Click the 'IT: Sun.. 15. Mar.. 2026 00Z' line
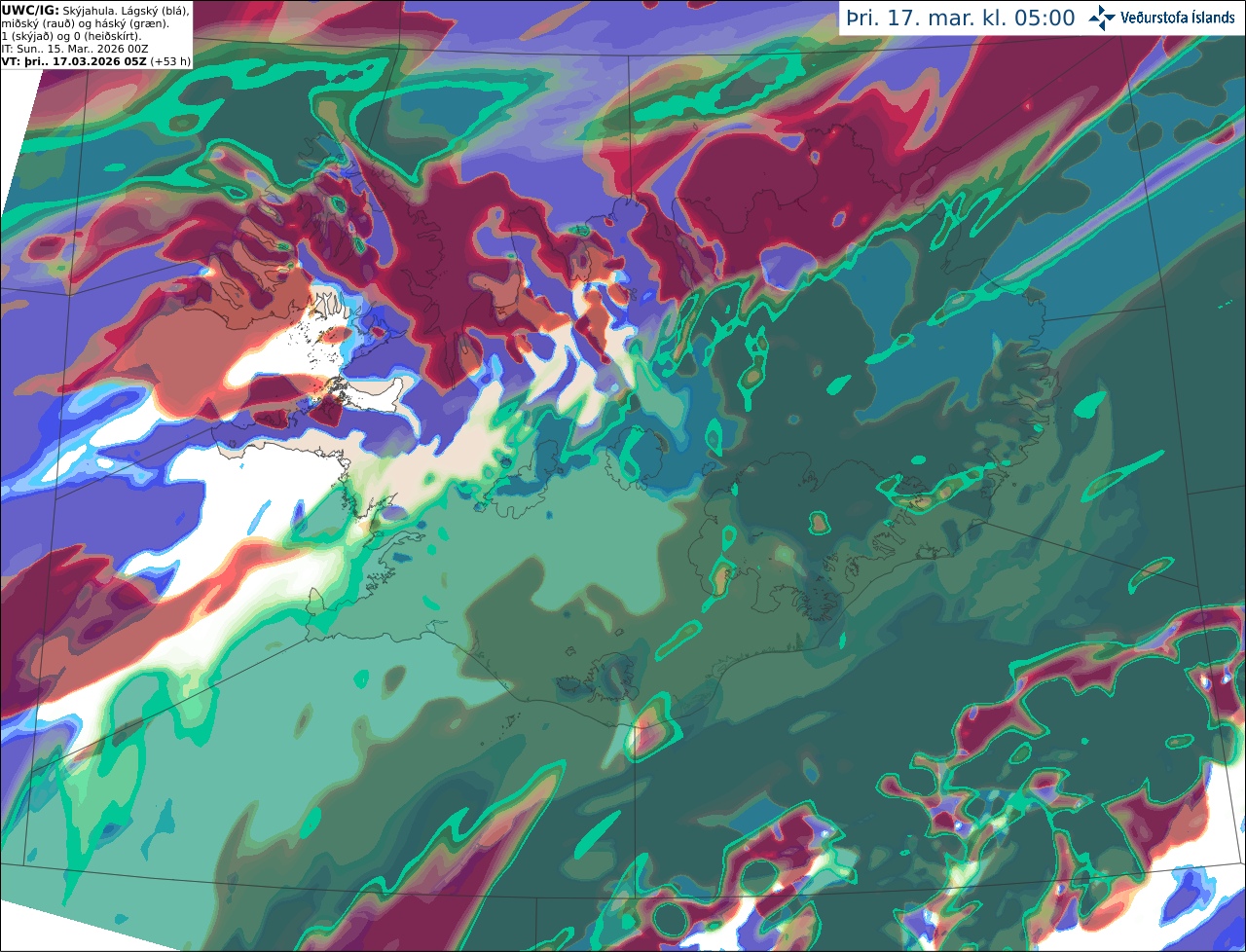Screen dimensions: 1246x952 pos(74,49)
